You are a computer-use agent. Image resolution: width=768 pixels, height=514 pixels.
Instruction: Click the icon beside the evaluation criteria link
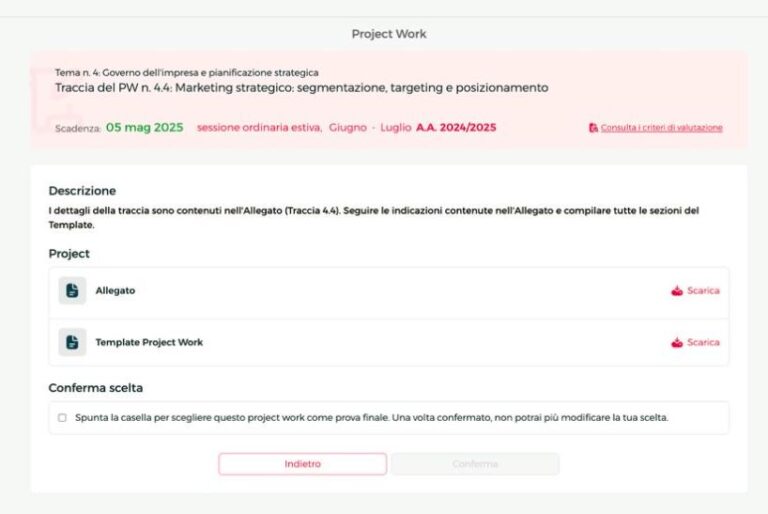coord(593,128)
